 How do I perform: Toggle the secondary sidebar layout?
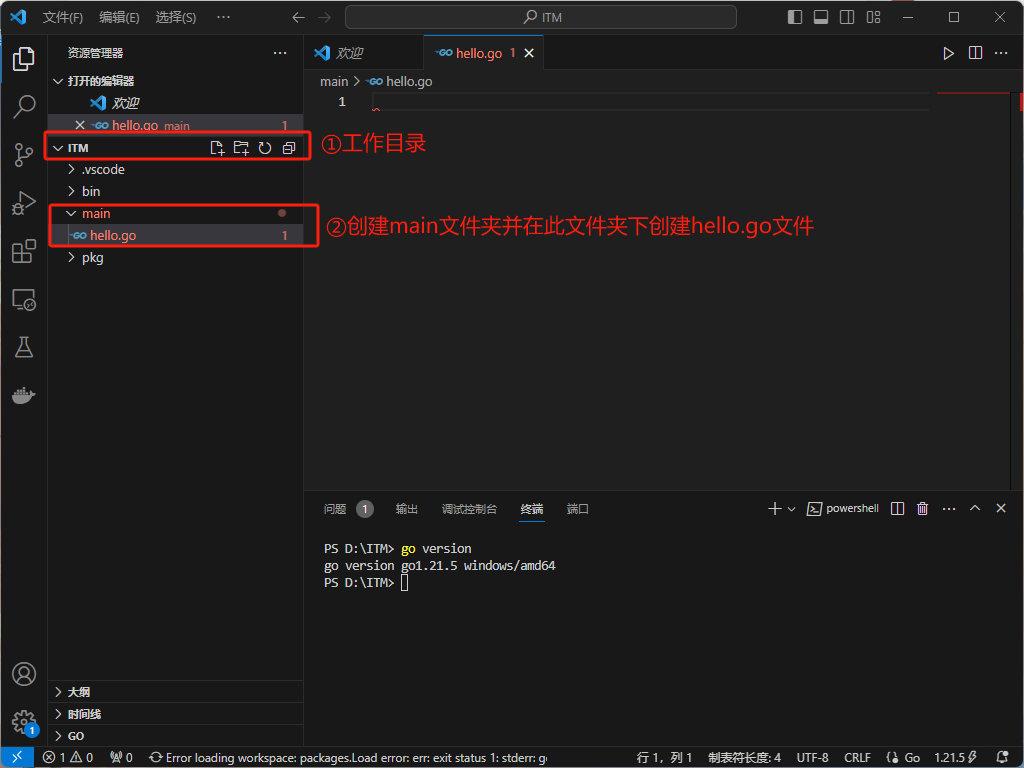tap(847, 18)
